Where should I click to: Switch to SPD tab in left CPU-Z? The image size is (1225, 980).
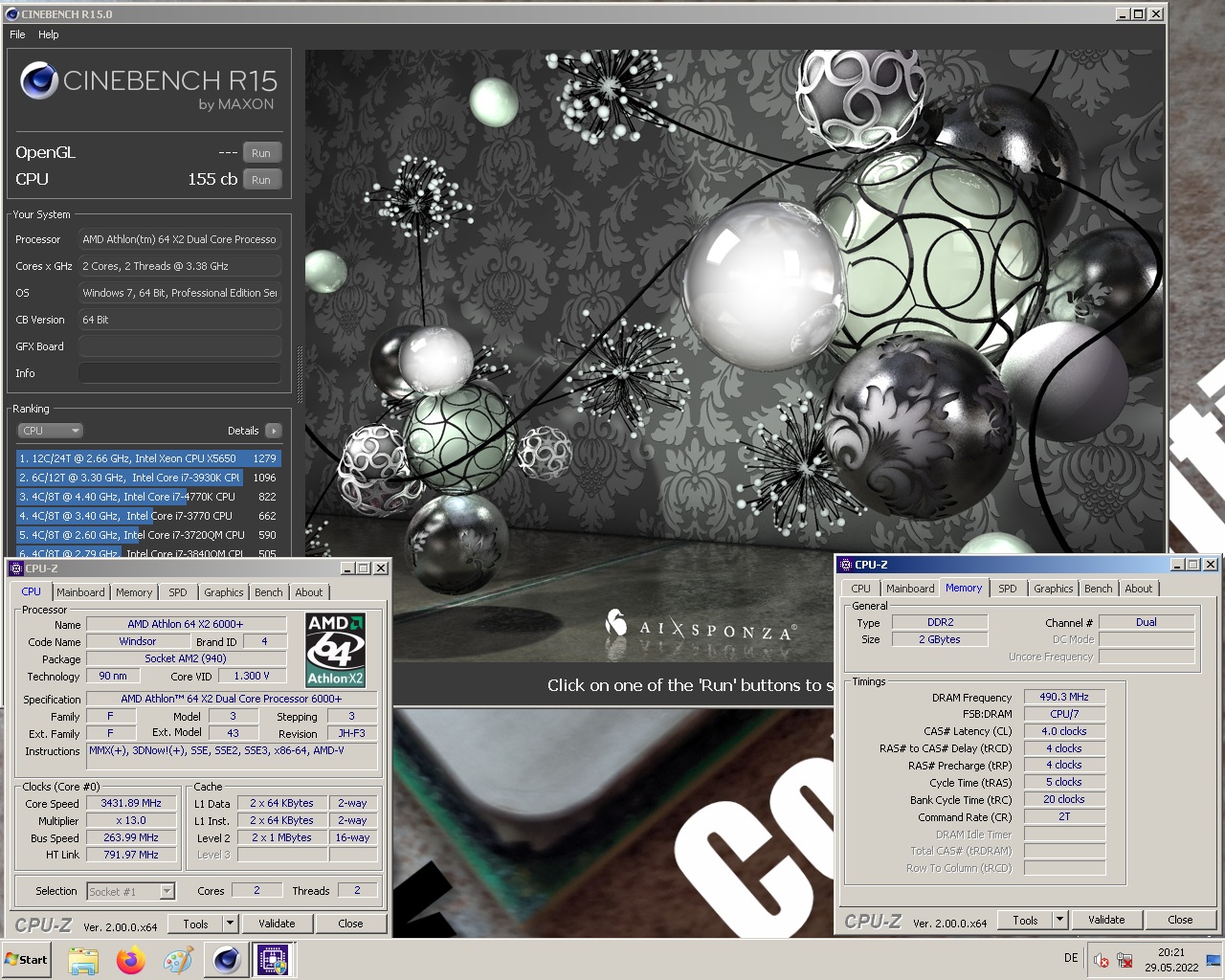click(x=178, y=592)
